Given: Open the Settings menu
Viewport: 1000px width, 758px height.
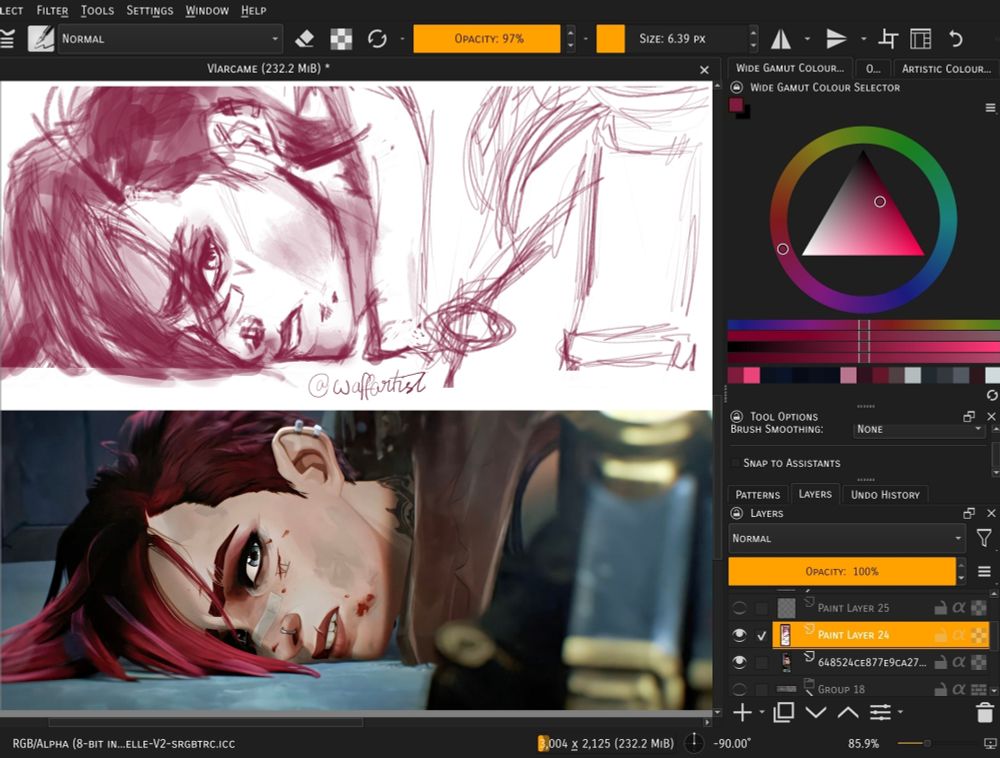Looking at the screenshot, I should pos(149,10).
